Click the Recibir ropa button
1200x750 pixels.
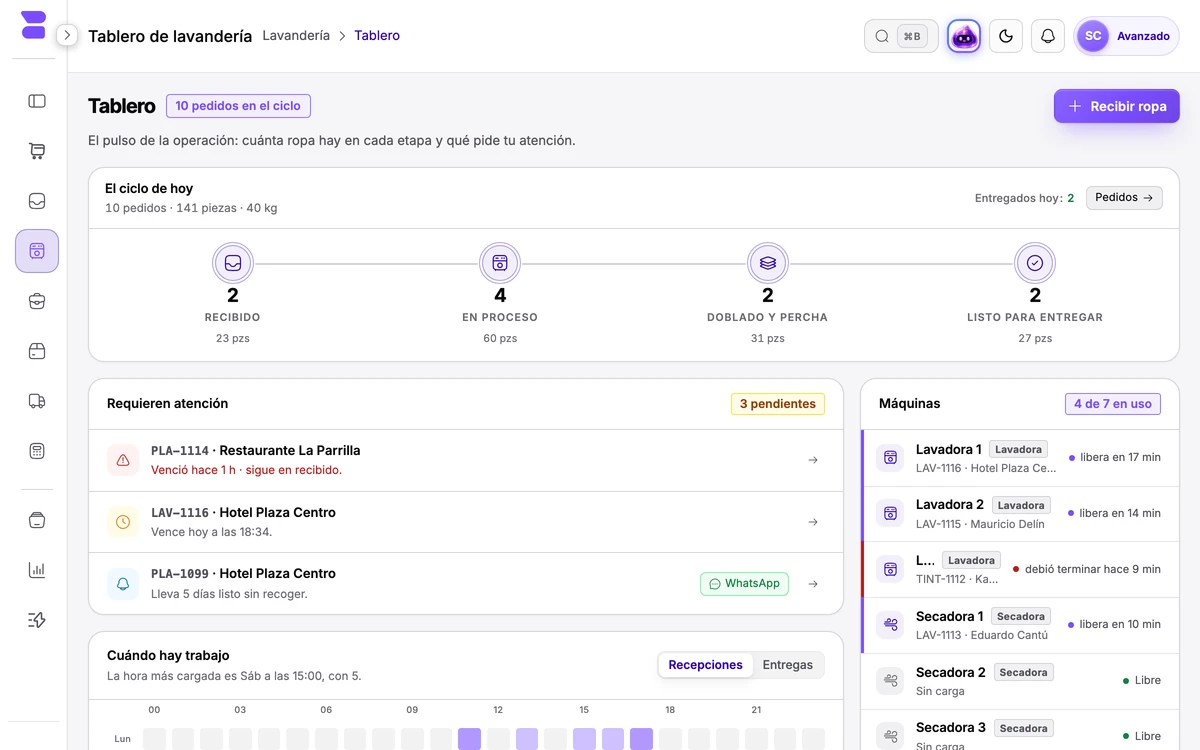coord(1117,106)
